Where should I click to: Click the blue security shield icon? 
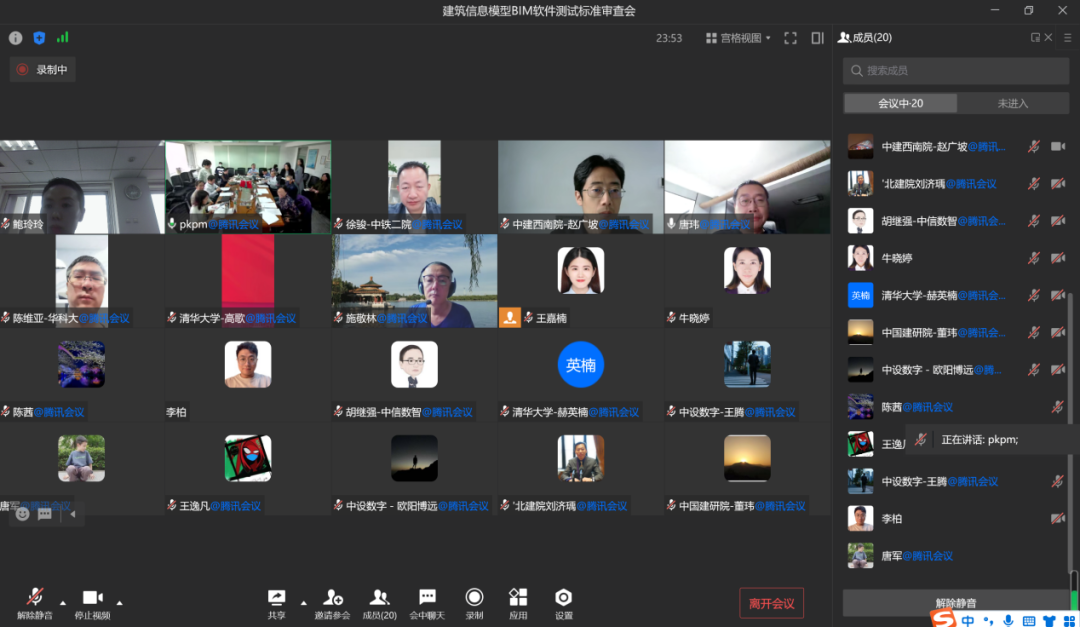[39, 38]
